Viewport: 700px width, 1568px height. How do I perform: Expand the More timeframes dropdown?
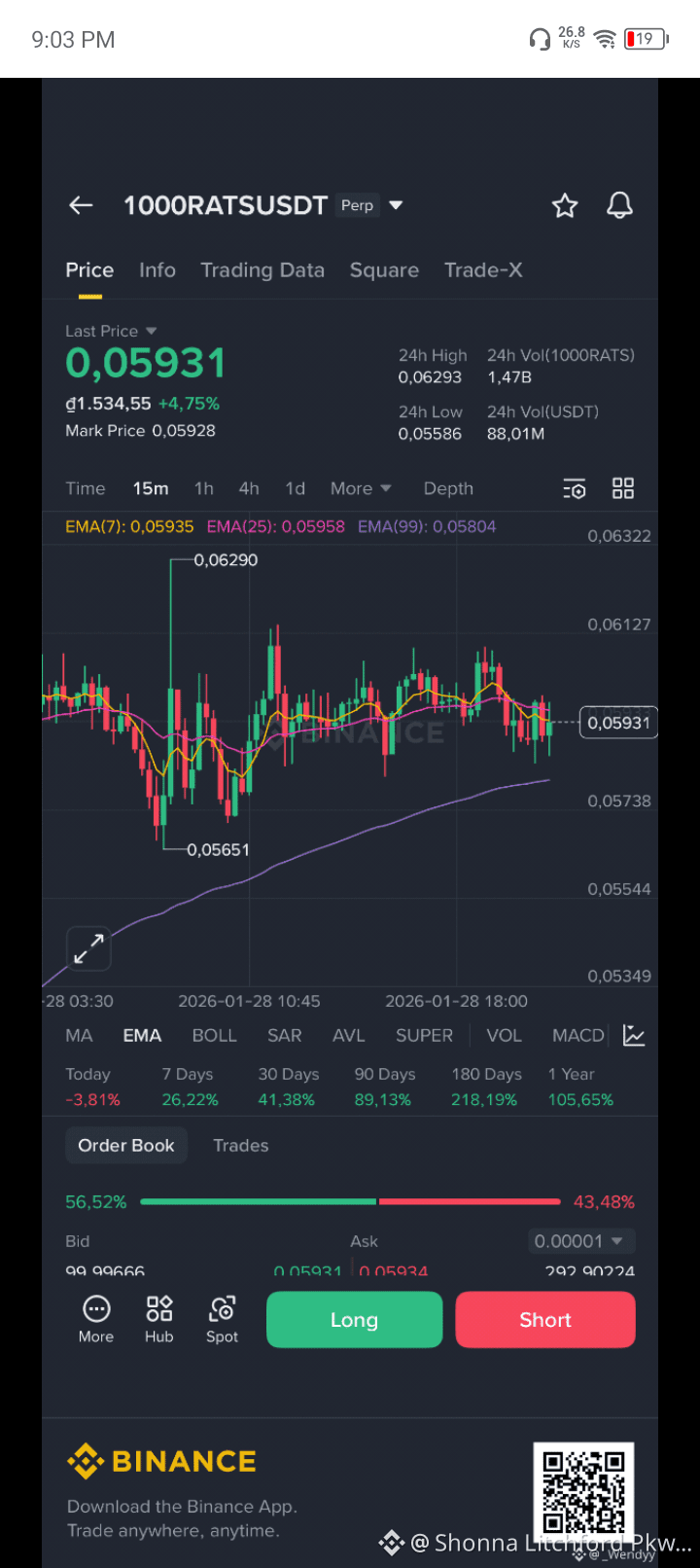point(361,488)
